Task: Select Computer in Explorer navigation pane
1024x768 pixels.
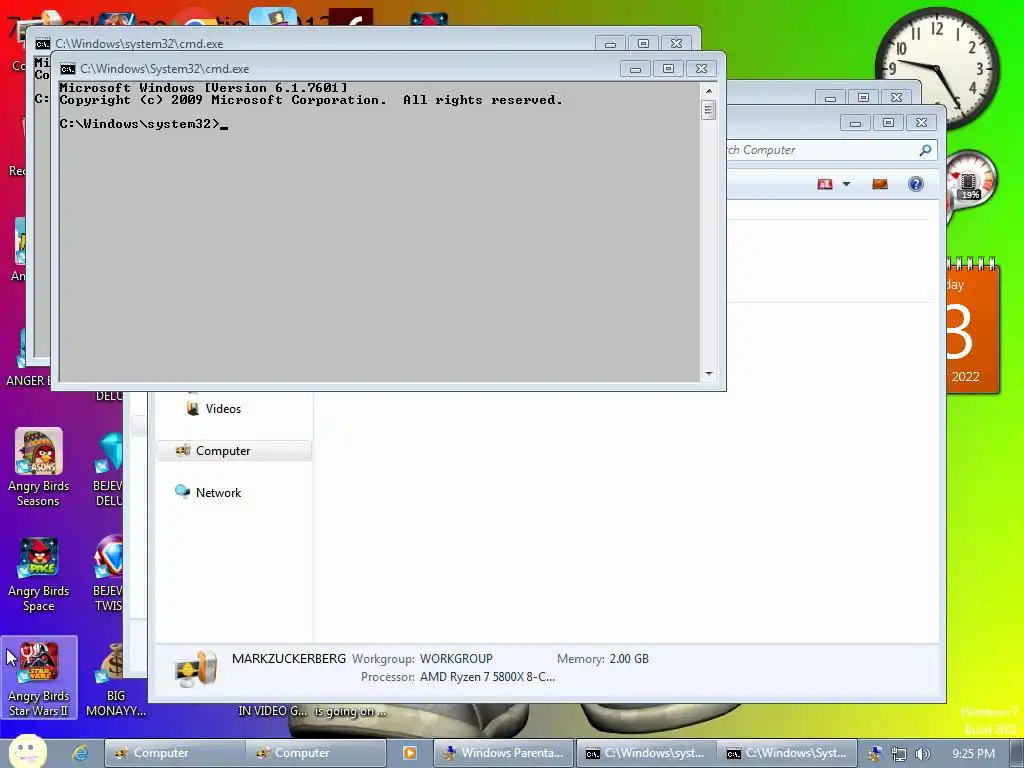Action: 234,451
